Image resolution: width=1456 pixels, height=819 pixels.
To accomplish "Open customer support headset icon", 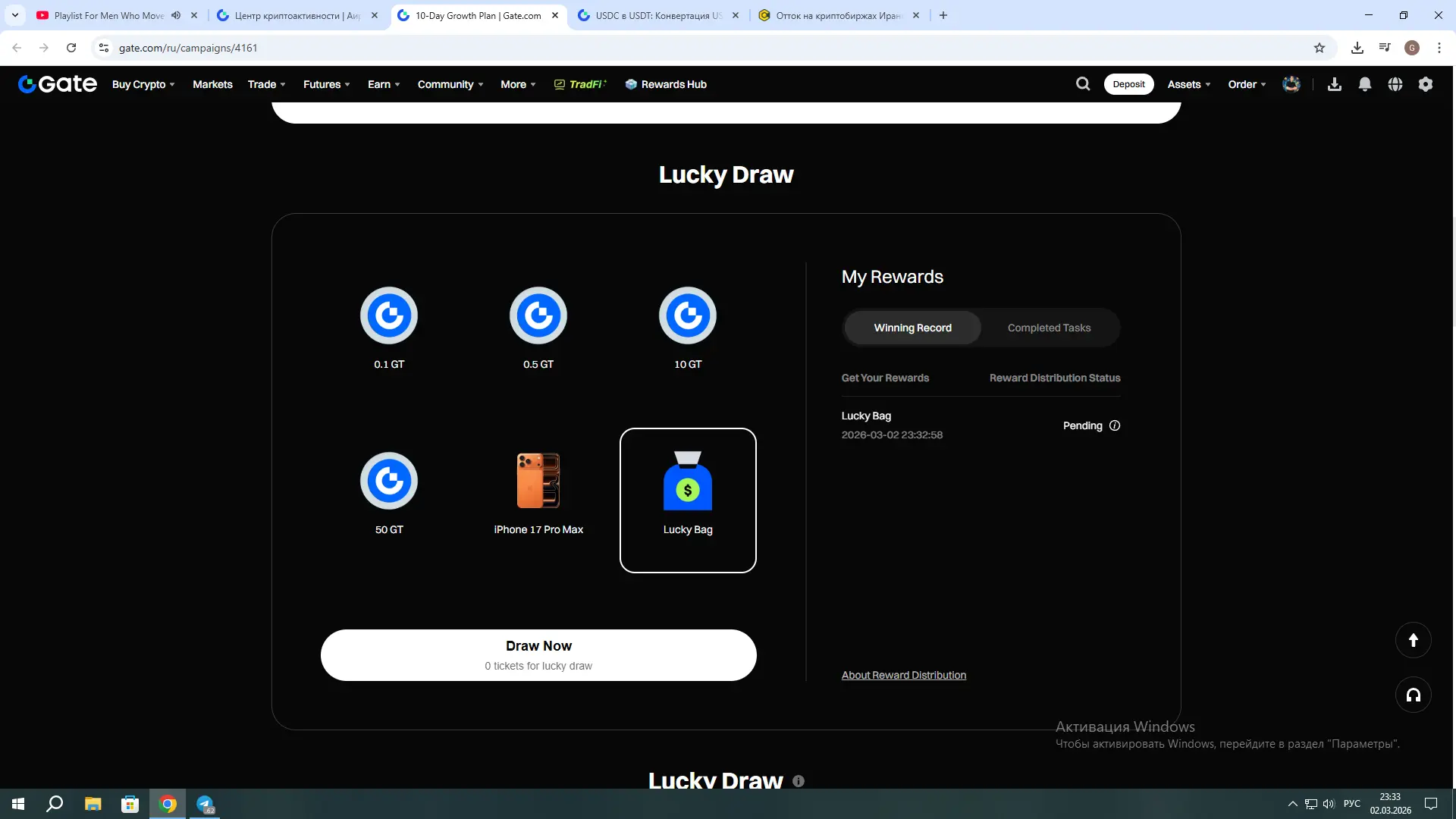I will 1413,695.
